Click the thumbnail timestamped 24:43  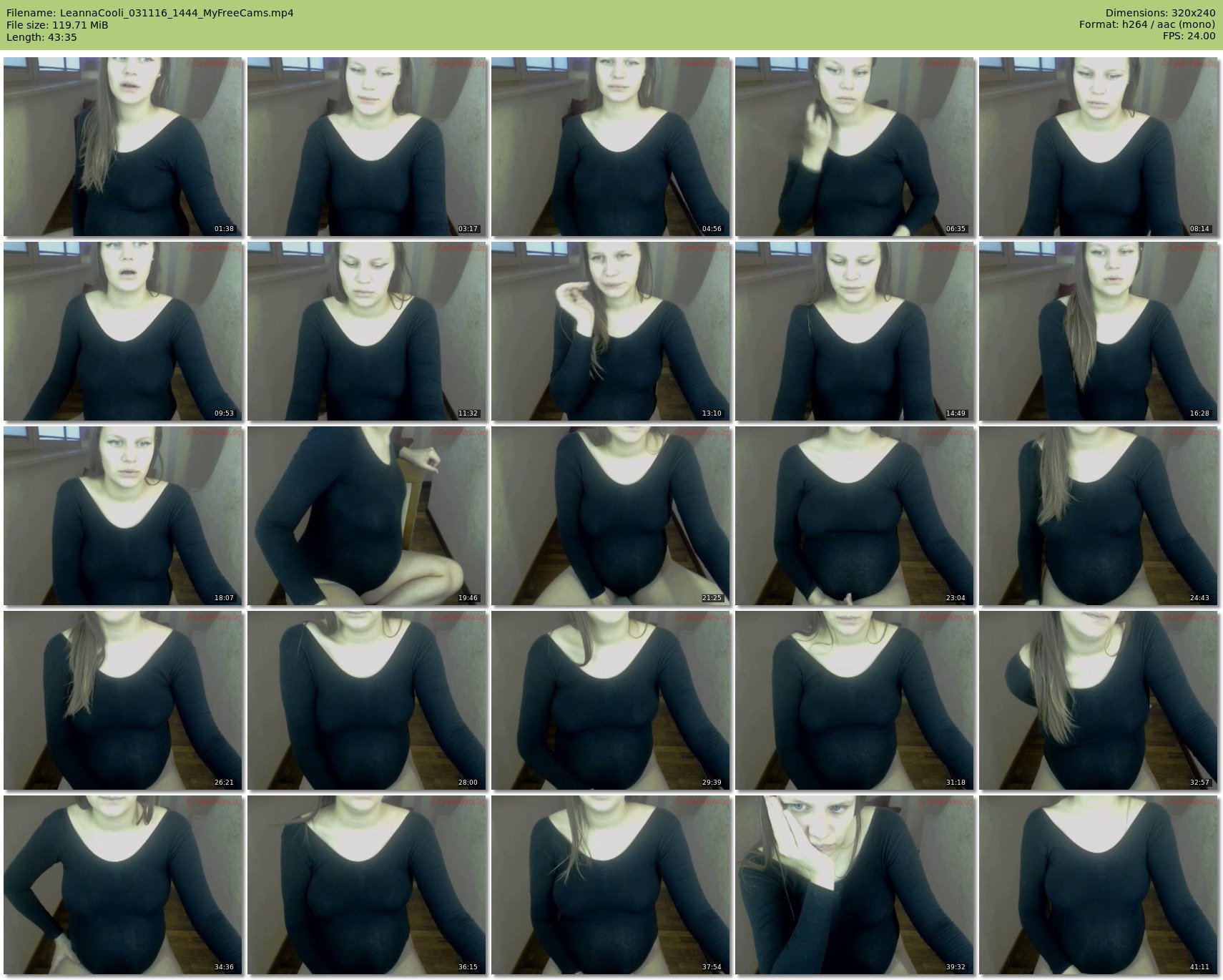(1099, 516)
